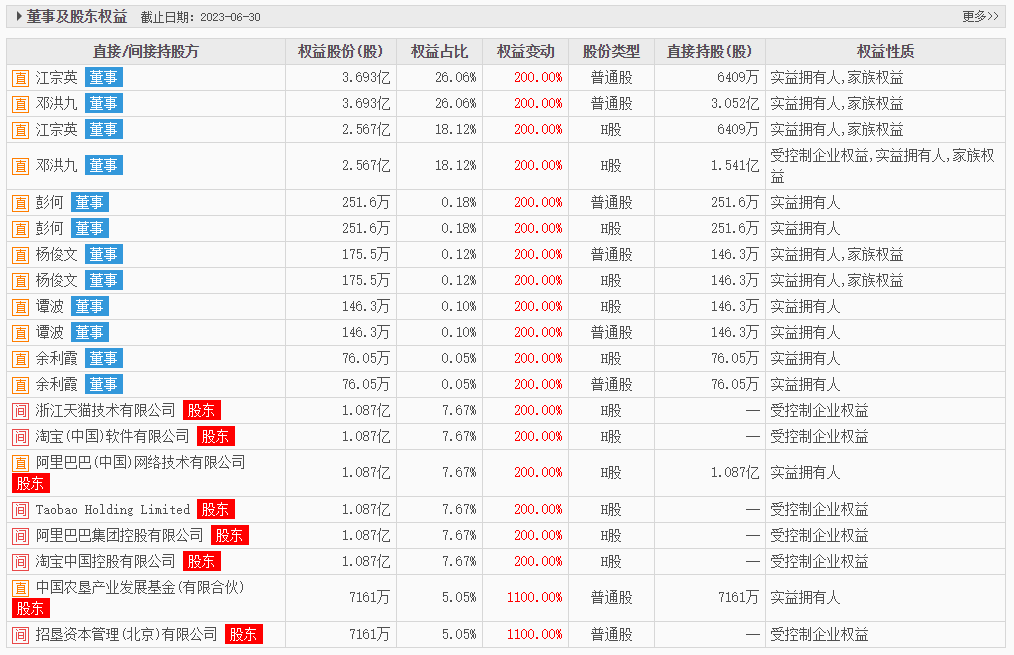Open the 招垦资本管理(北京)有限公司 shareholder name
Screen dimensions: 1014x655
(x=126, y=634)
